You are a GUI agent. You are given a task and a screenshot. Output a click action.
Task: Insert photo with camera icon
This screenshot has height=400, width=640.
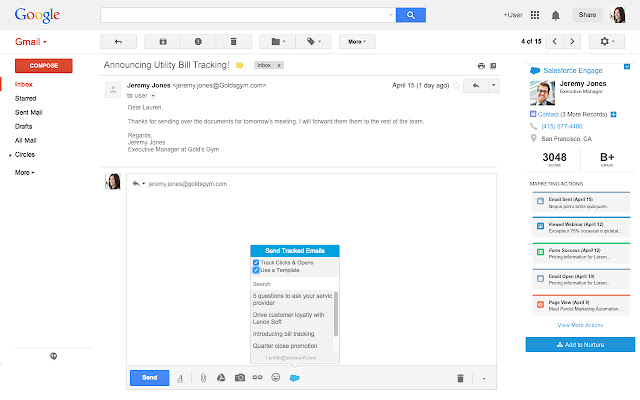(x=240, y=378)
